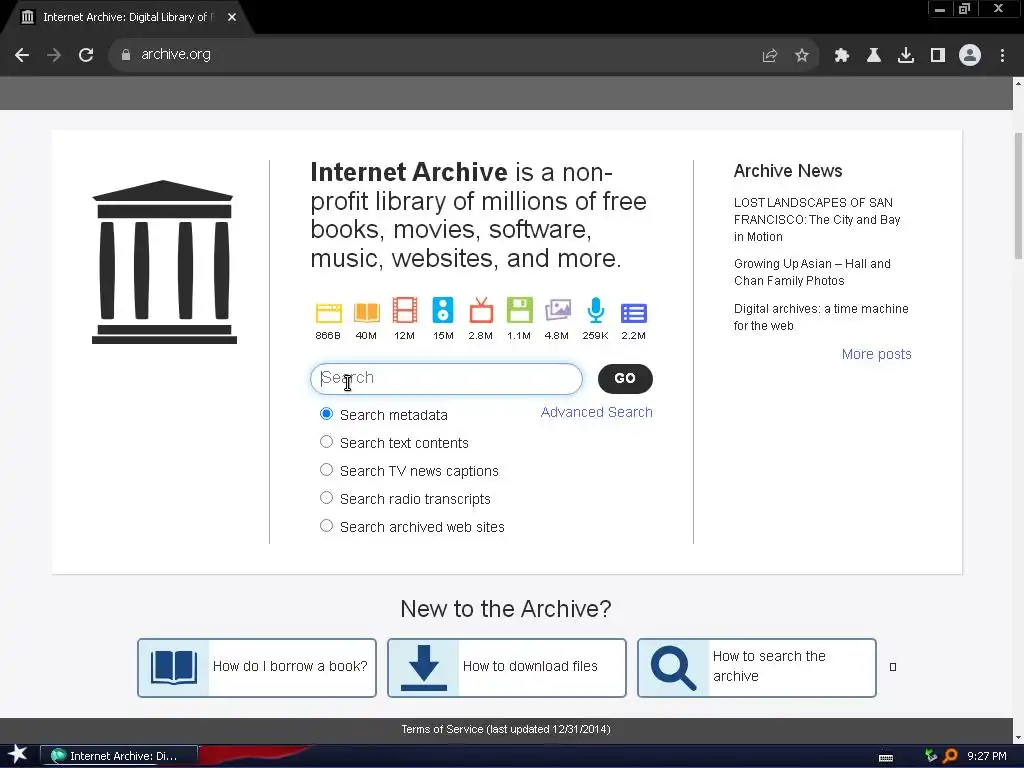Share this page via the share icon

[x=770, y=56]
